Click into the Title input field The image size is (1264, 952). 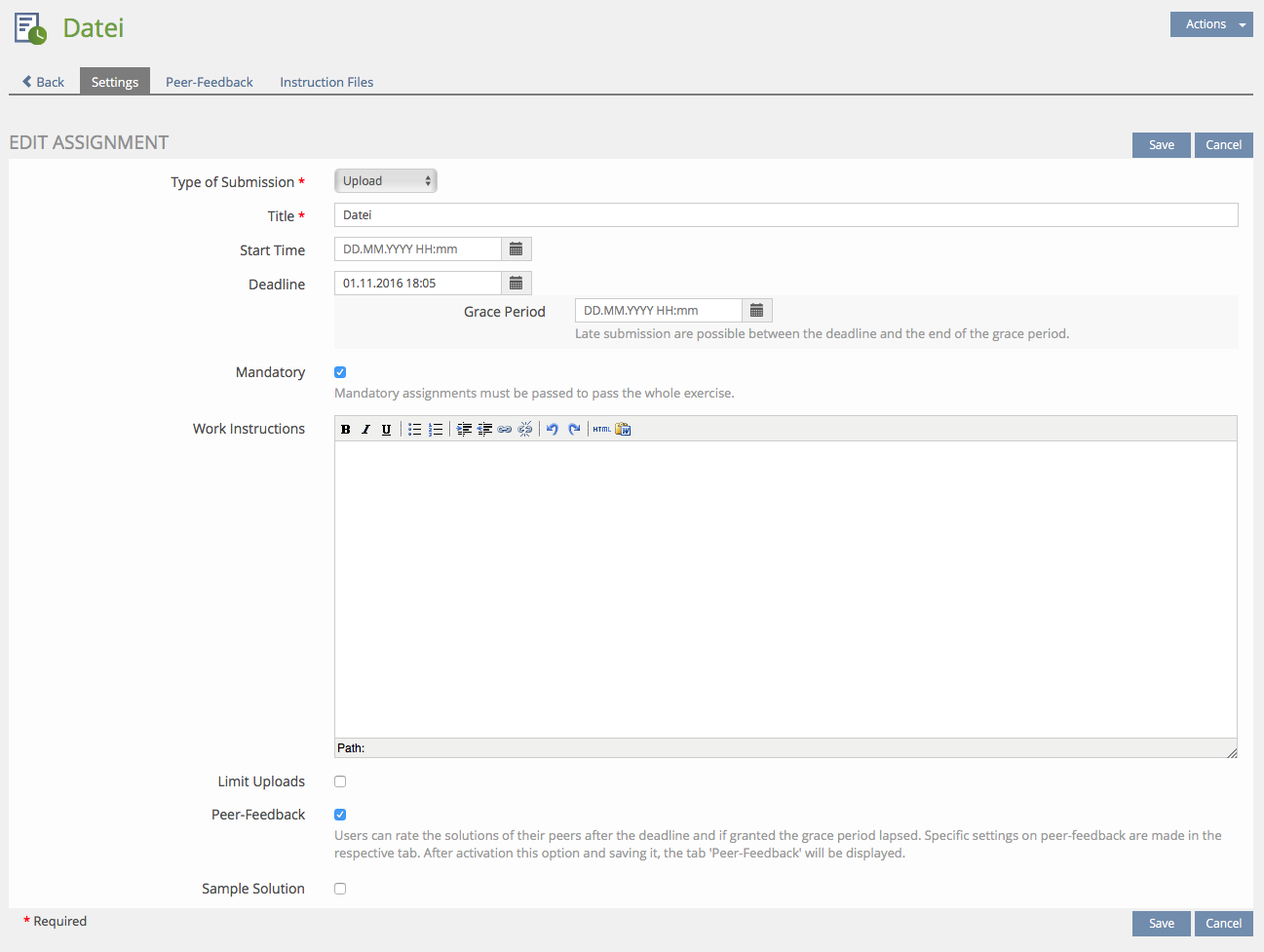click(x=785, y=215)
